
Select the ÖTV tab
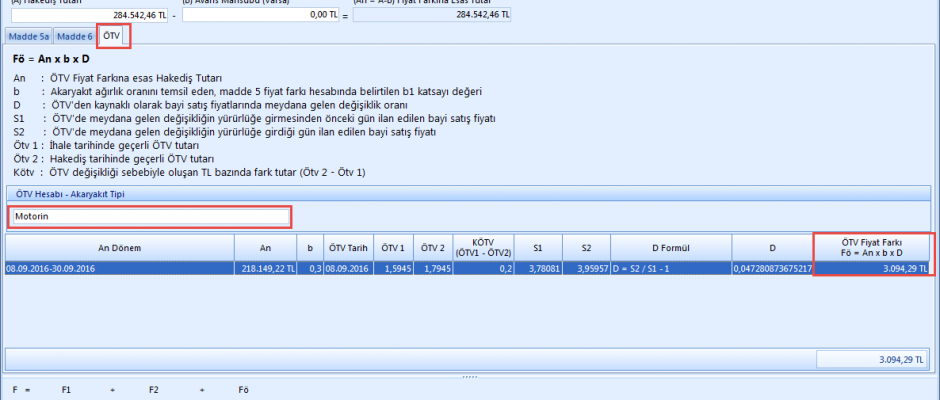(x=113, y=37)
